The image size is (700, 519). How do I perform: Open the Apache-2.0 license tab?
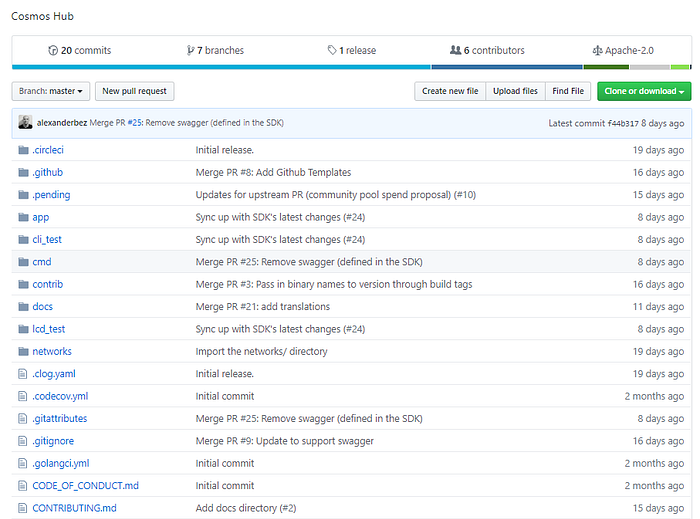[x=623, y=50]
